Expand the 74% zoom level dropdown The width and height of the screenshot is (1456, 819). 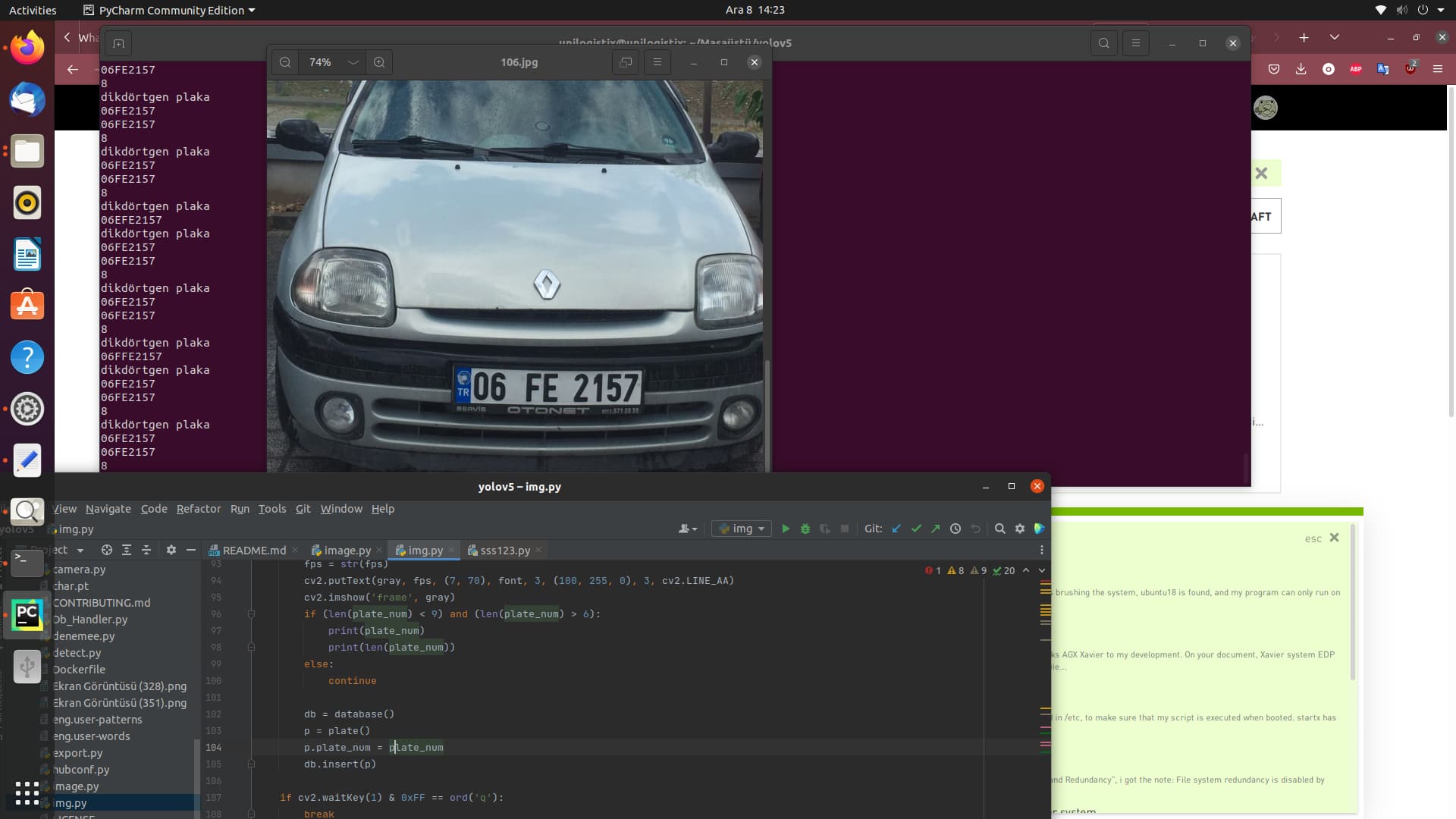353,62
